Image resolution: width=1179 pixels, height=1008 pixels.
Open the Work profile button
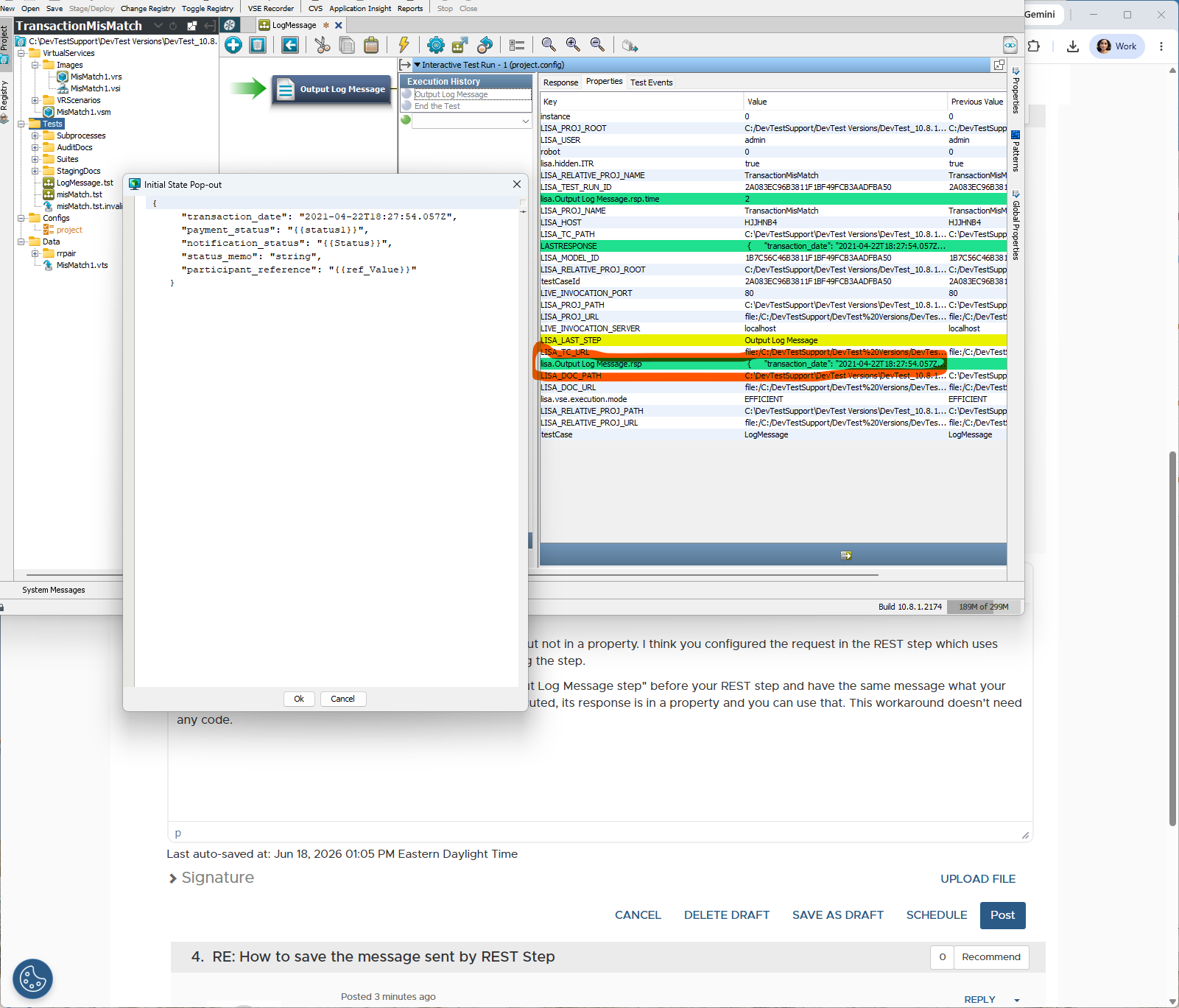click(x=1117, y=46)
